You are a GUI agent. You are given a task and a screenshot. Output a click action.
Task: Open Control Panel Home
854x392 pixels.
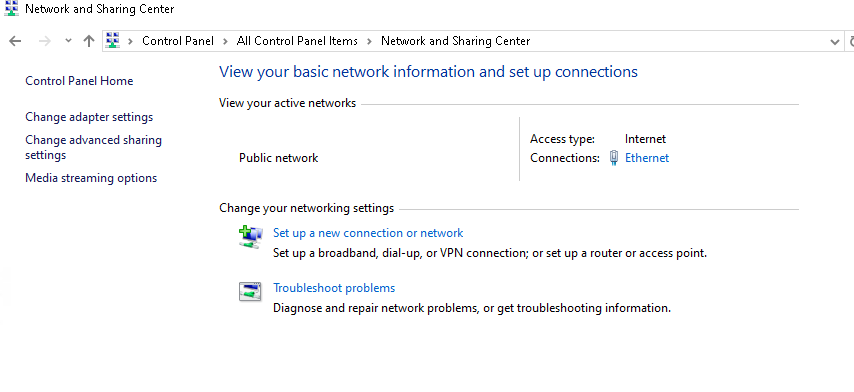[x=79, y=81]
